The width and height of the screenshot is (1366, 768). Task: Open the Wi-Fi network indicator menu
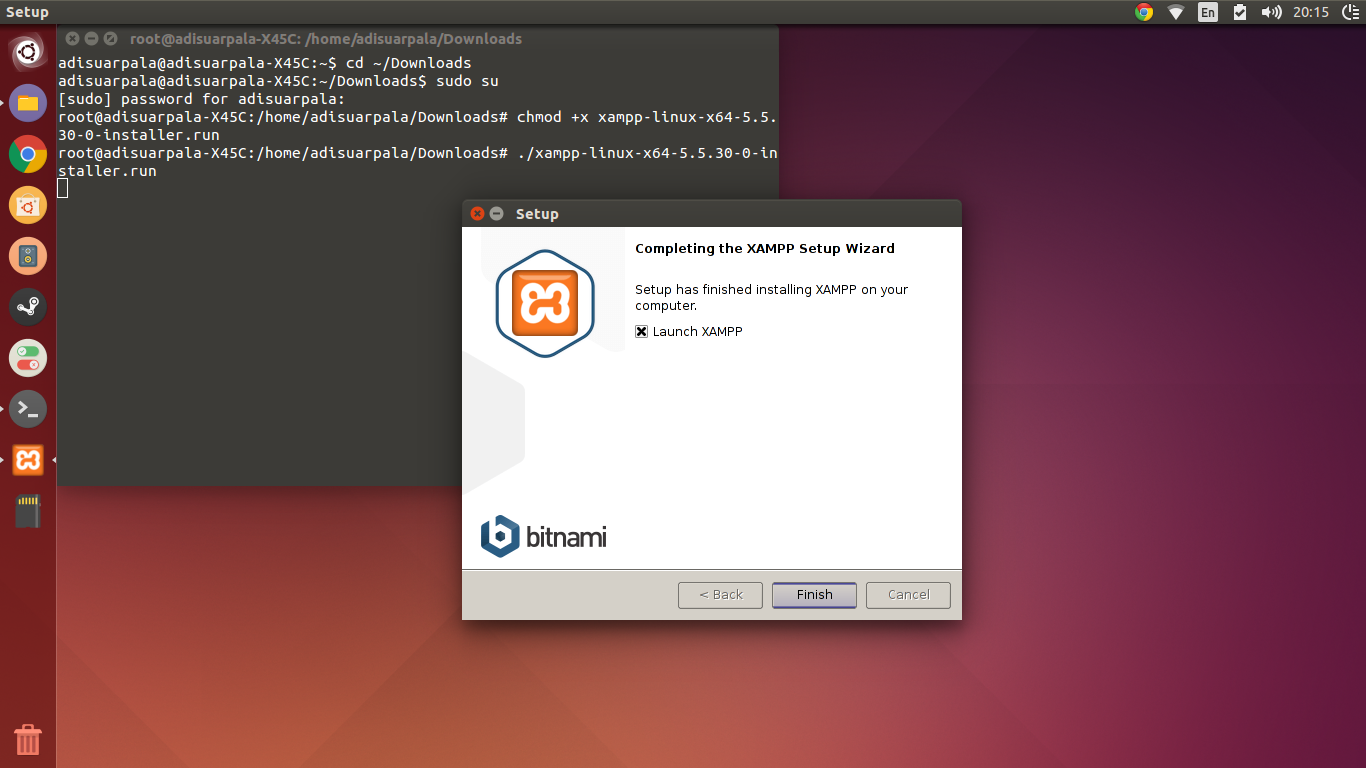pos(1176,12)
